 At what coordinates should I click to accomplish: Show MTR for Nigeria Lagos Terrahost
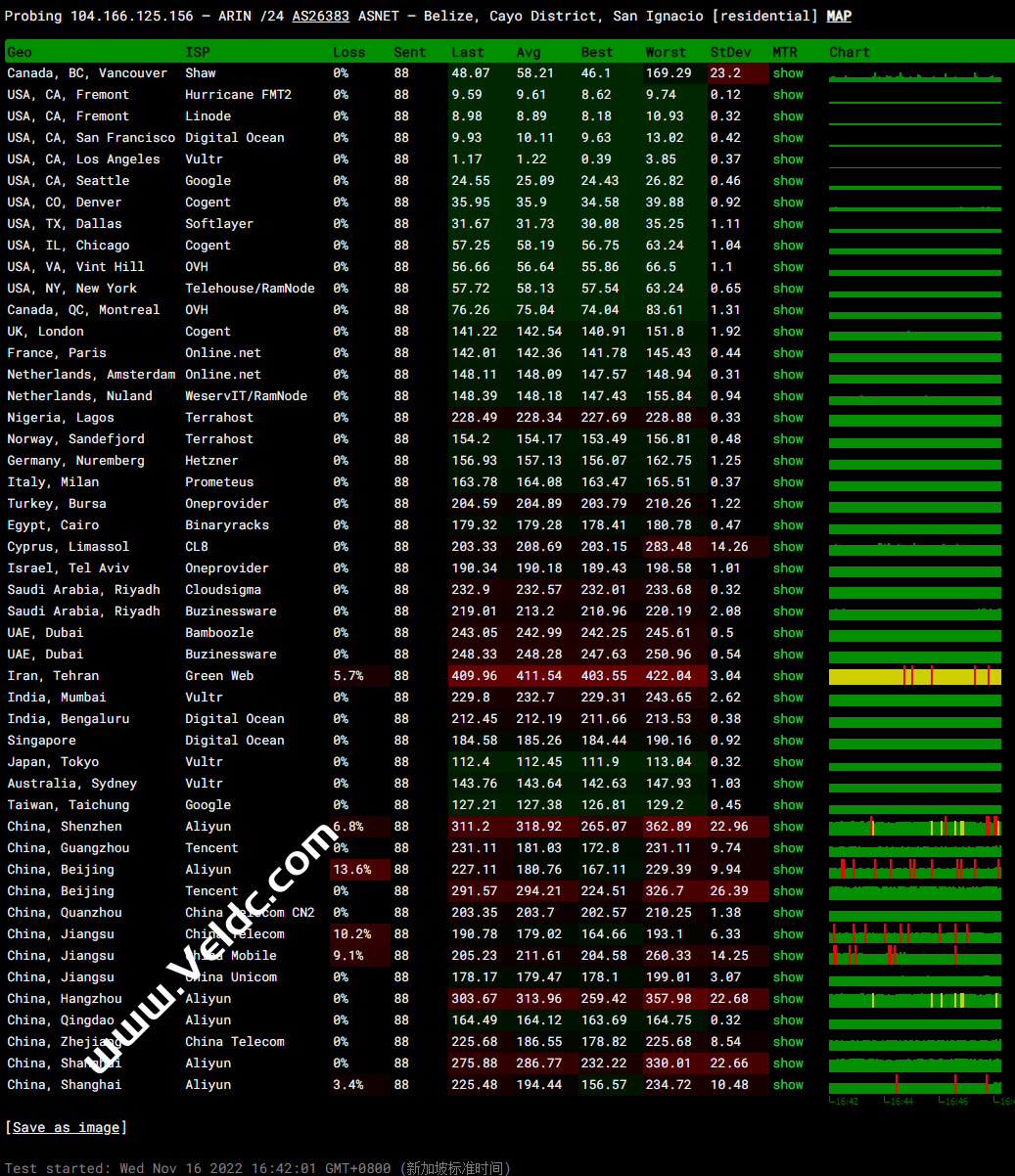[788, 418]
